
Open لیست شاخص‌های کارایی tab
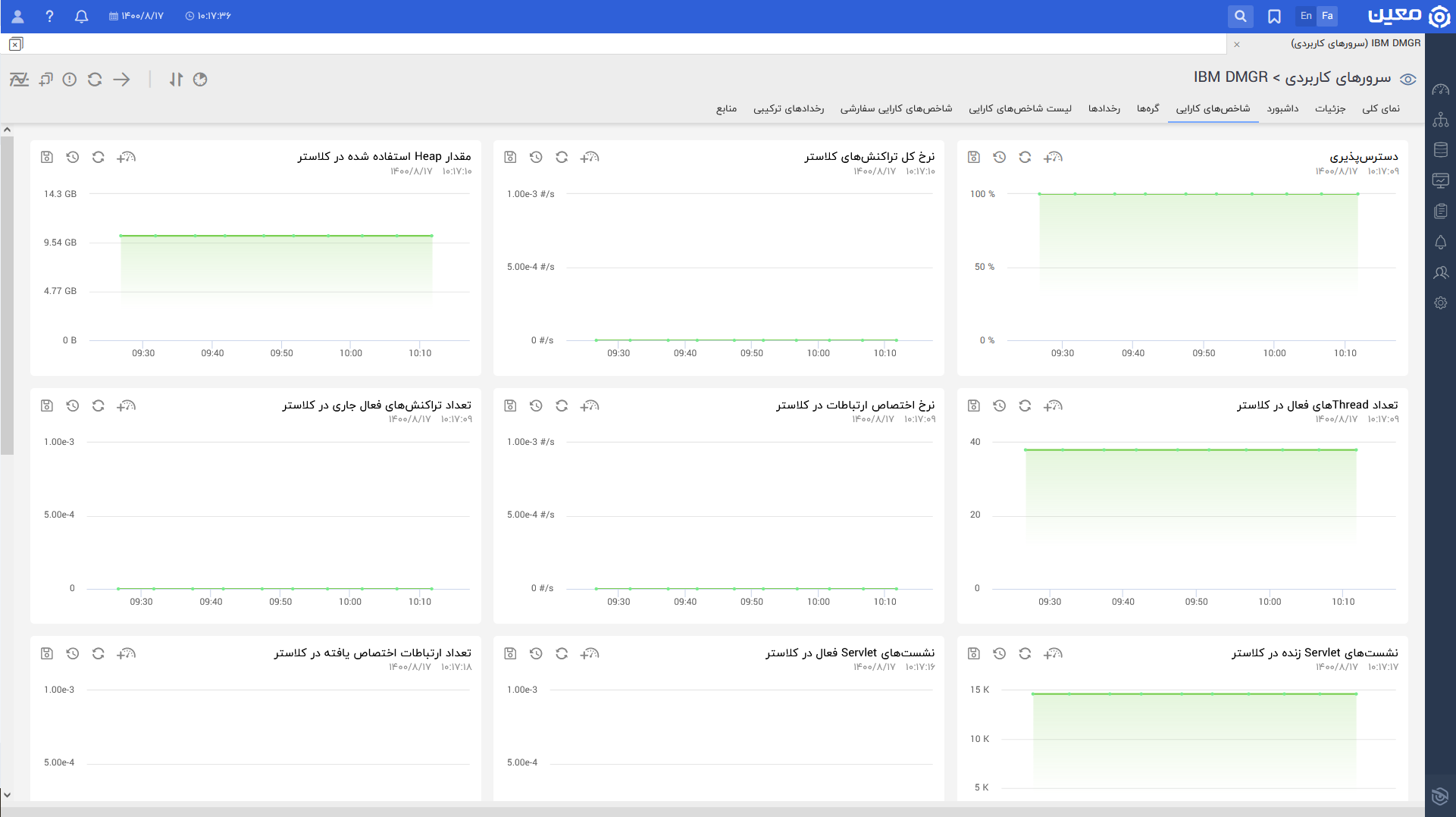click(1020, 109)
